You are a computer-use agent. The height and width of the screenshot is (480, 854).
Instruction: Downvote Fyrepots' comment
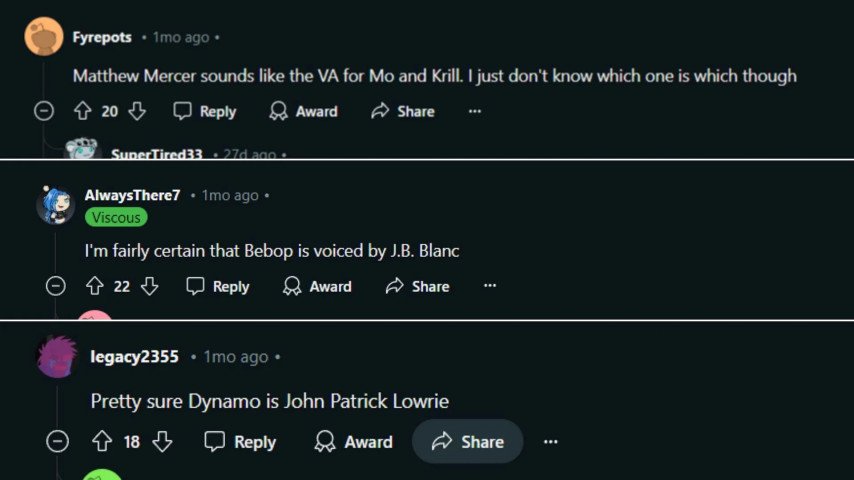coord(137,111)
